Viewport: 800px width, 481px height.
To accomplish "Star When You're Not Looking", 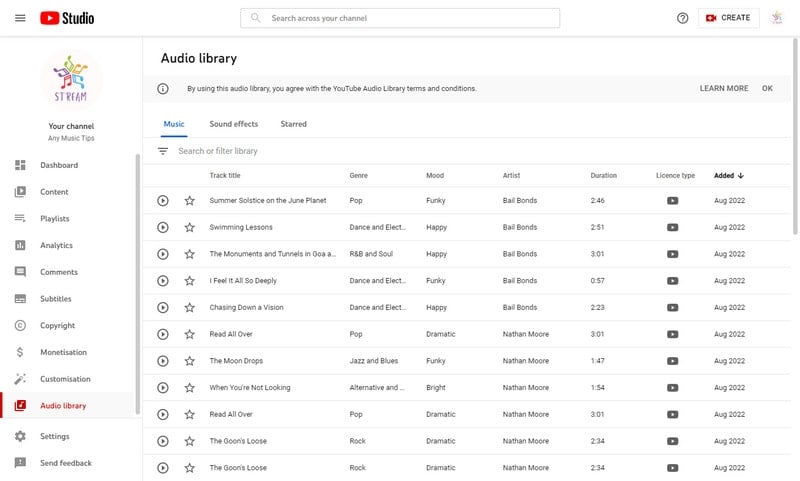I will [189, 388].
